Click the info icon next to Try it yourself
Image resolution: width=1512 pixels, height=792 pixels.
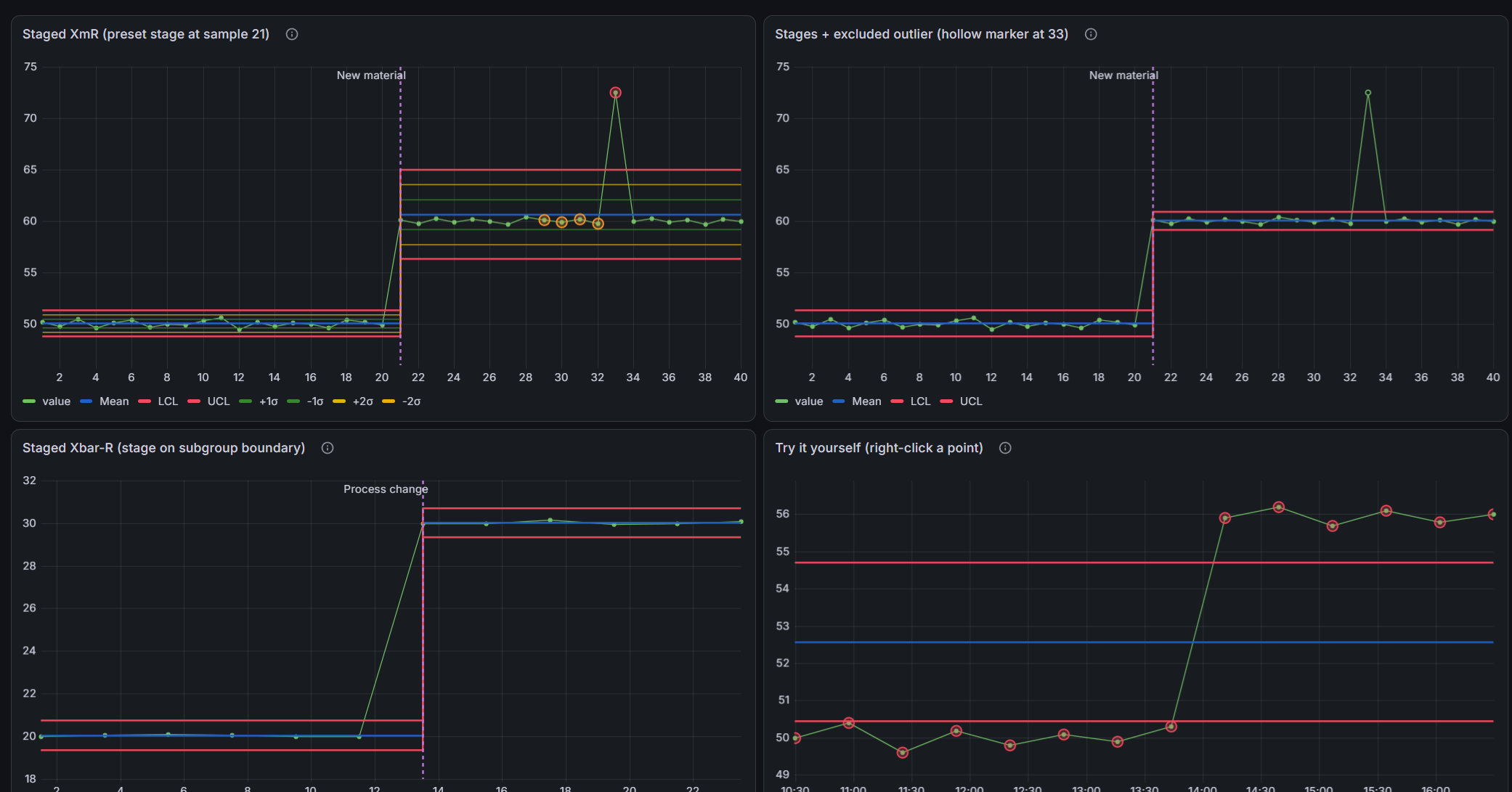pos(1005,448)
